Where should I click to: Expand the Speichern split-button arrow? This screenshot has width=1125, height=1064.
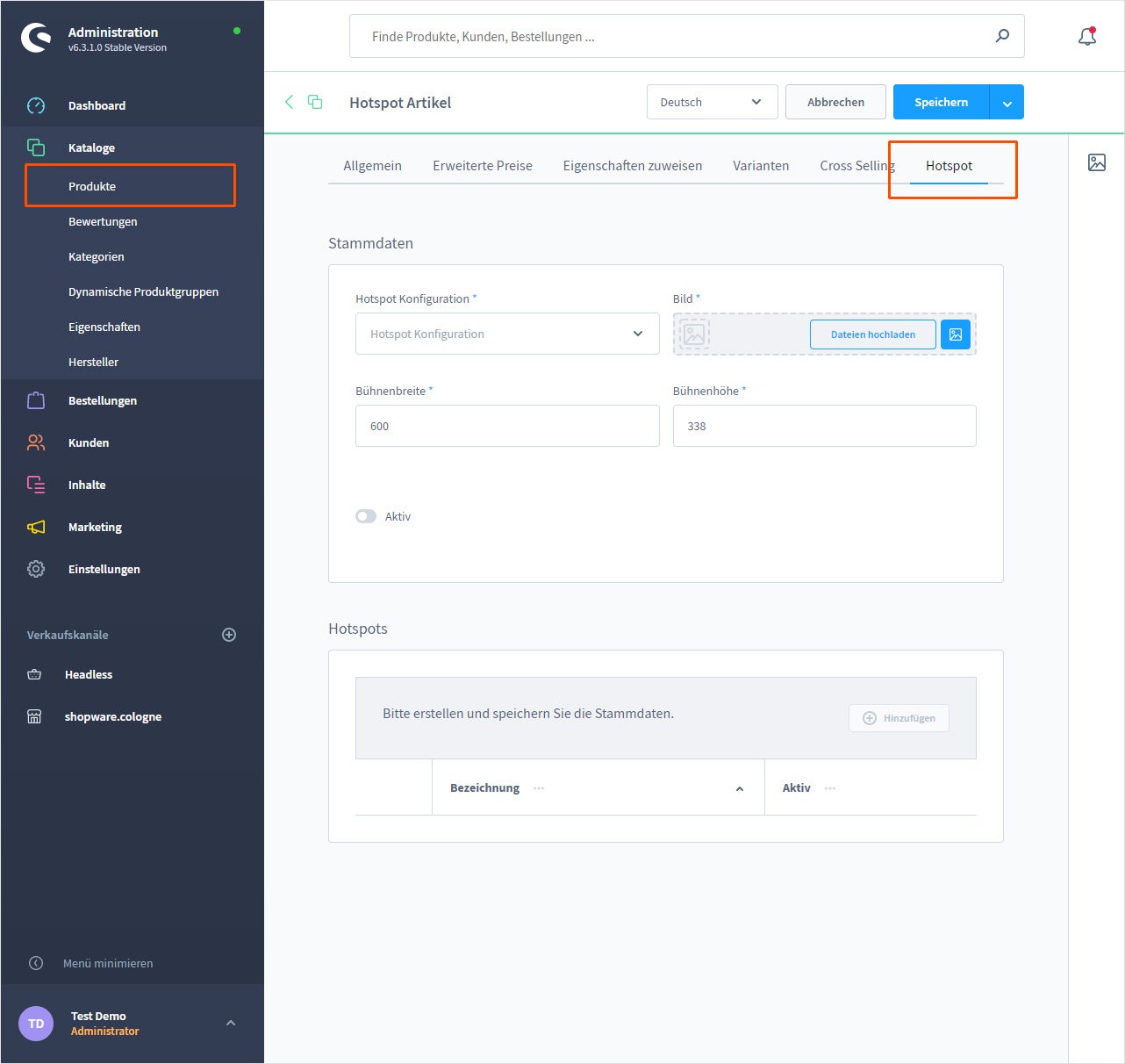(1007, 102)
